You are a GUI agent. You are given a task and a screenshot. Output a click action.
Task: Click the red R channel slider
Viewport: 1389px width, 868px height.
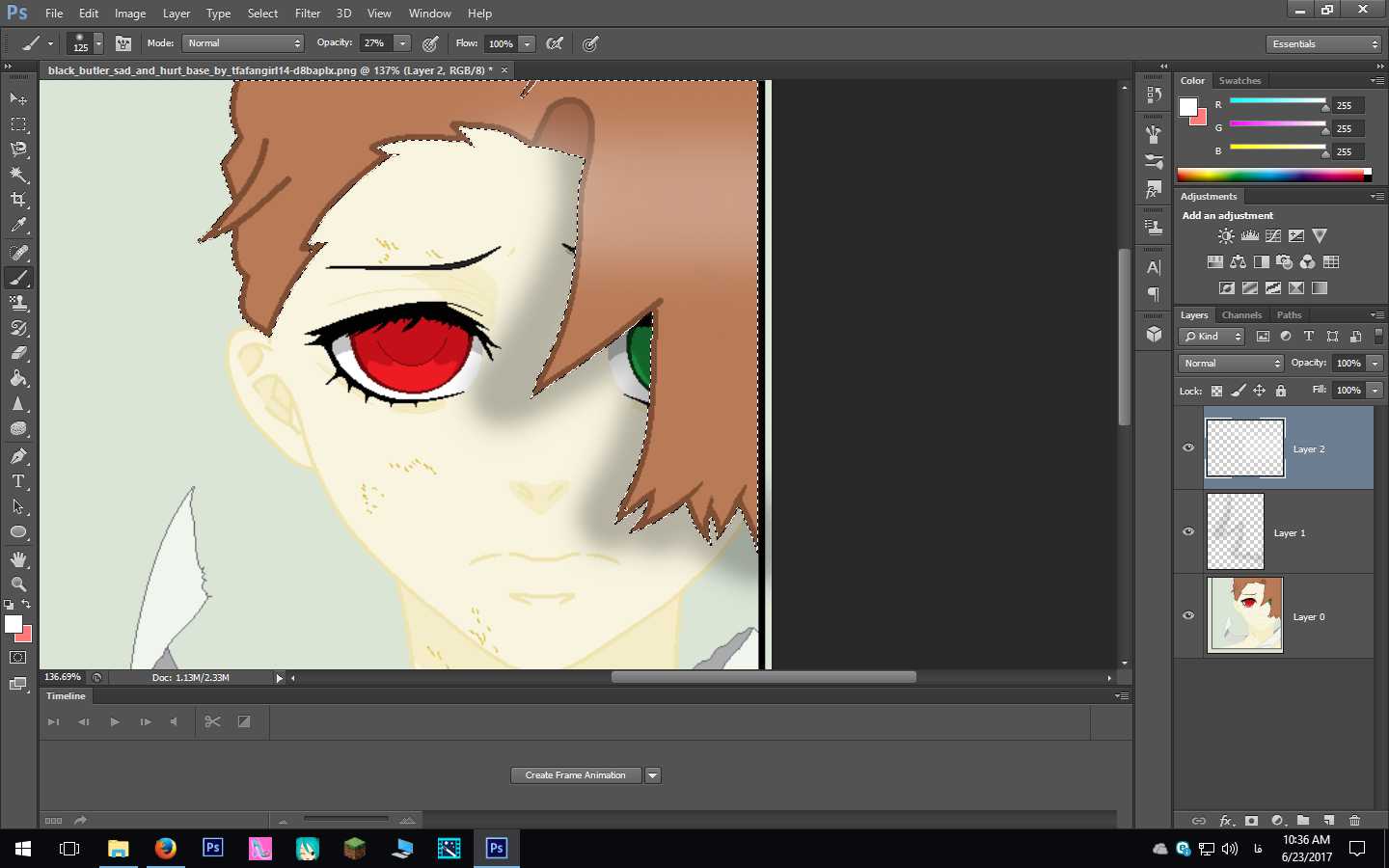[x=1278, y=102]
